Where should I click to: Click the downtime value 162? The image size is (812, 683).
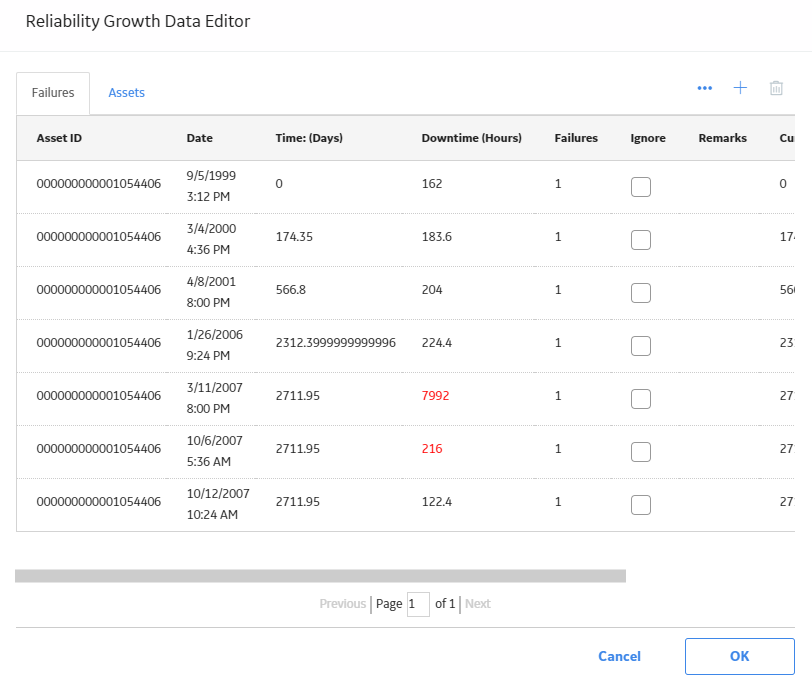pyautogui.click(x=431, y=184)
